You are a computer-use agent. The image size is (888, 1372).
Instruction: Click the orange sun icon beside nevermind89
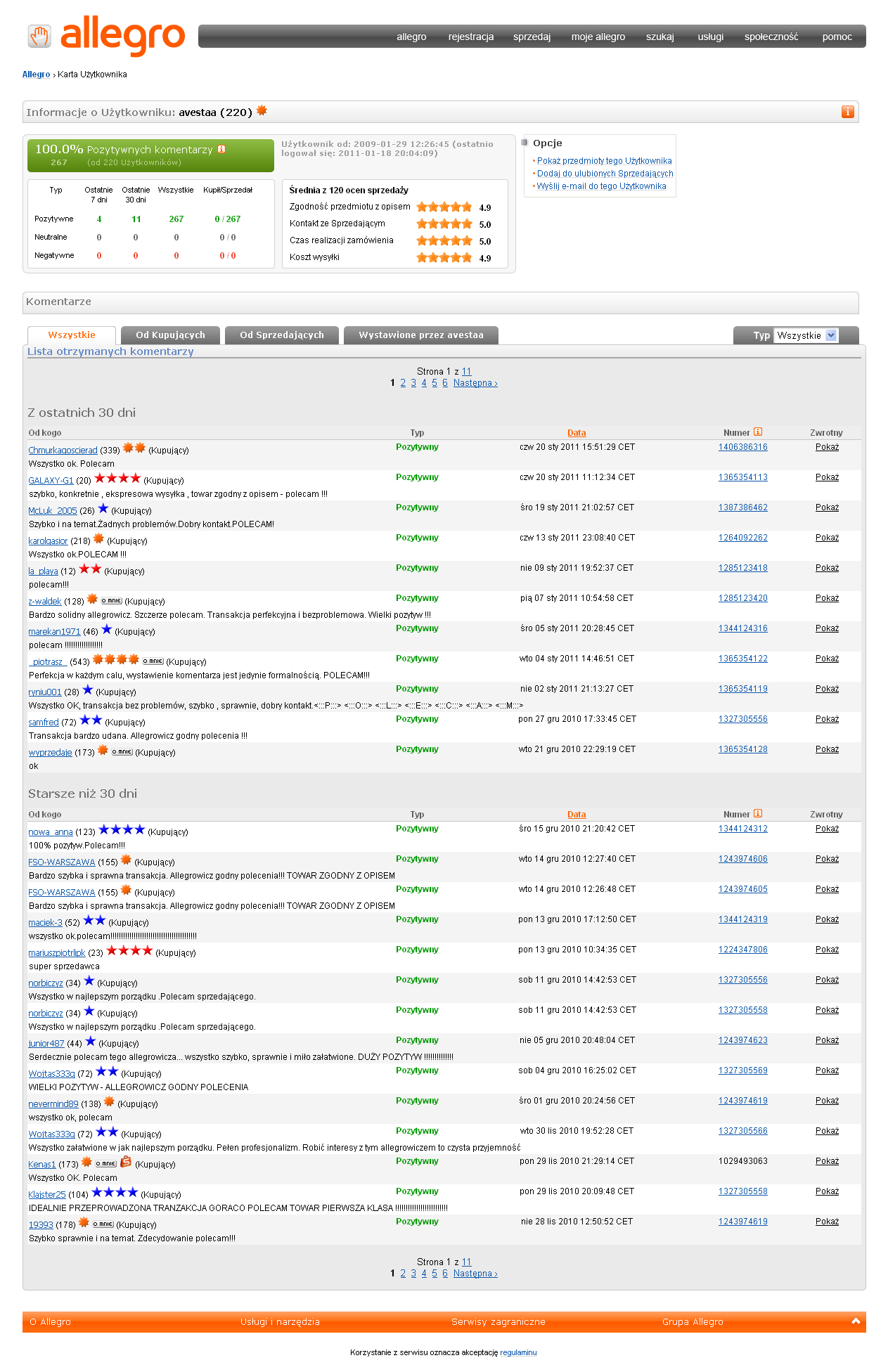109,1102
